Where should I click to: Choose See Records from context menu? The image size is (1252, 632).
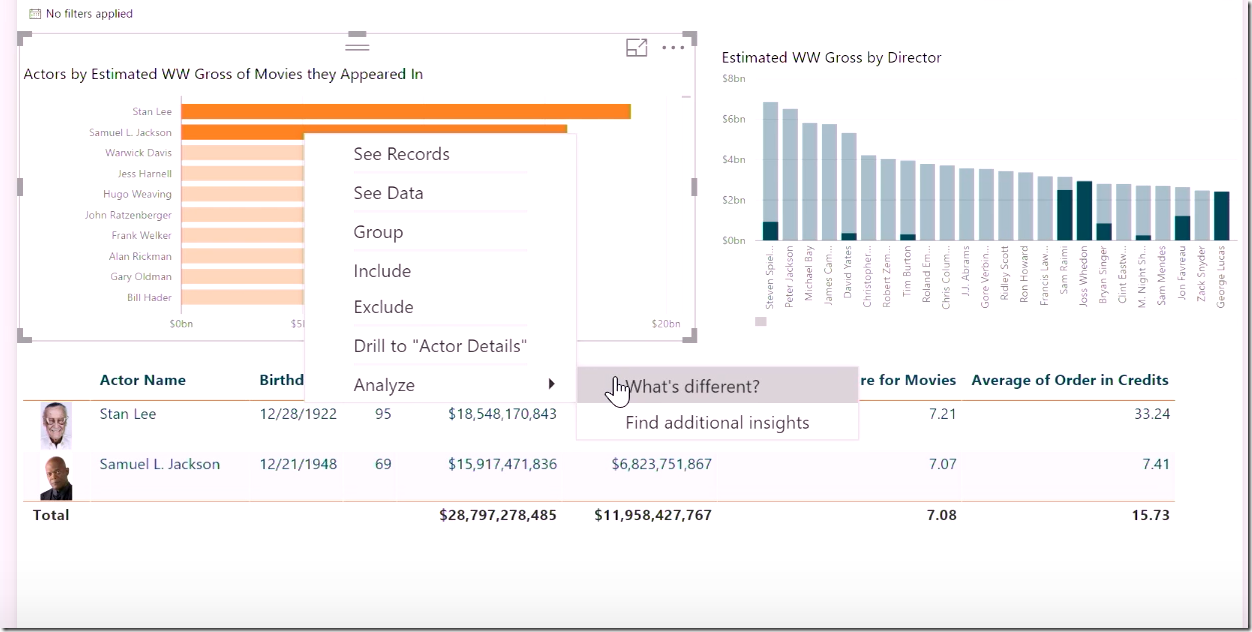(401, 154)
